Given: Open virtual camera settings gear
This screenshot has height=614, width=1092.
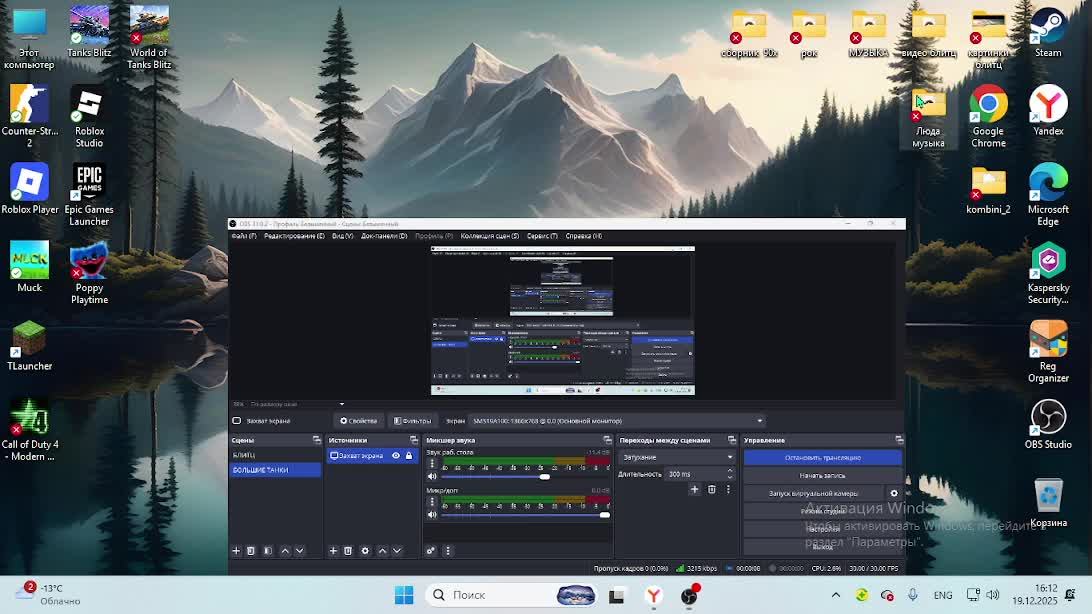Looking at the screenshot, I should [x=894, y=493].
